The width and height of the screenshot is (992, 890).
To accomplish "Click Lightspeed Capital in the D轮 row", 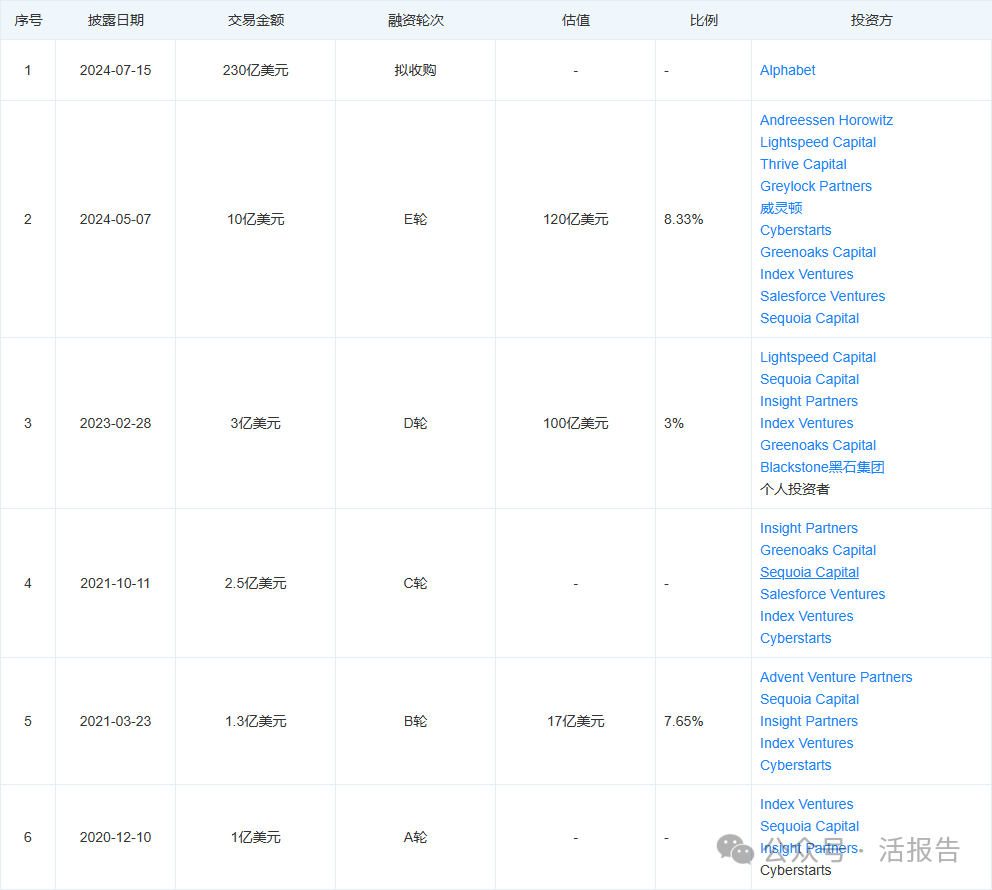I will pos(818,357).
